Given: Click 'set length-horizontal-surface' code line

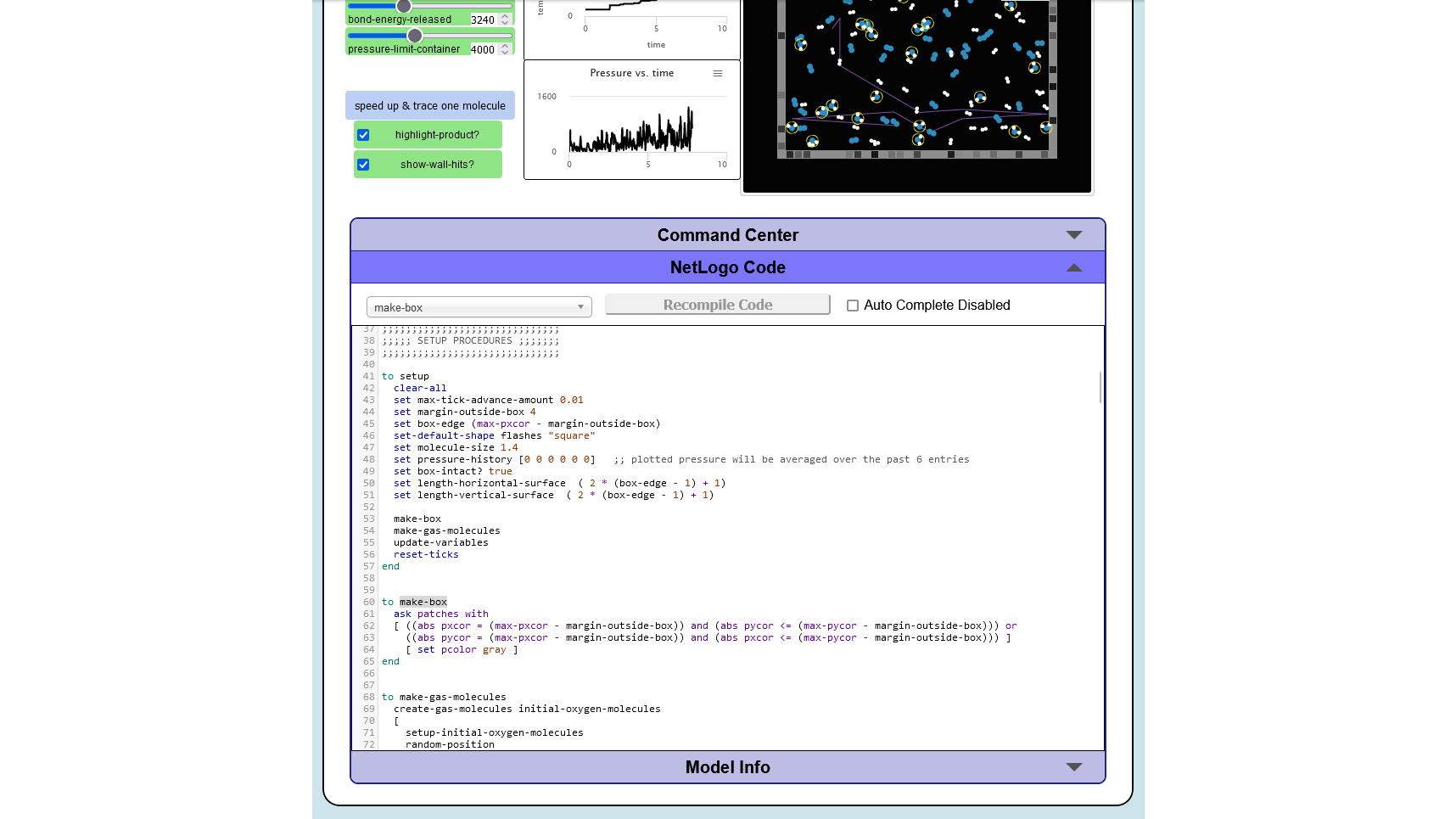Looking at the screenshot, I should click(560, 483).
